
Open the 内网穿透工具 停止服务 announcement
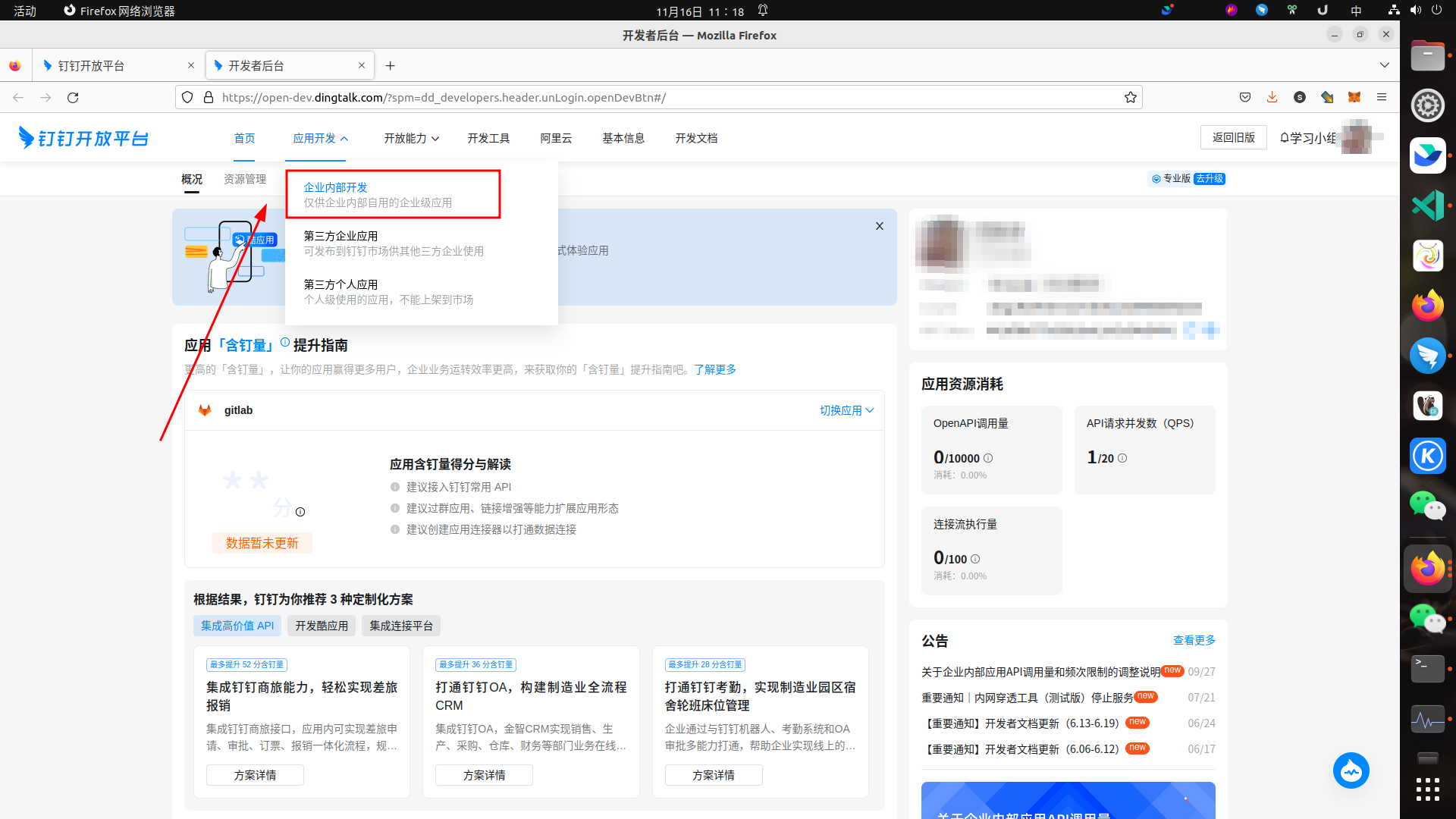(x=1028, y=698)
